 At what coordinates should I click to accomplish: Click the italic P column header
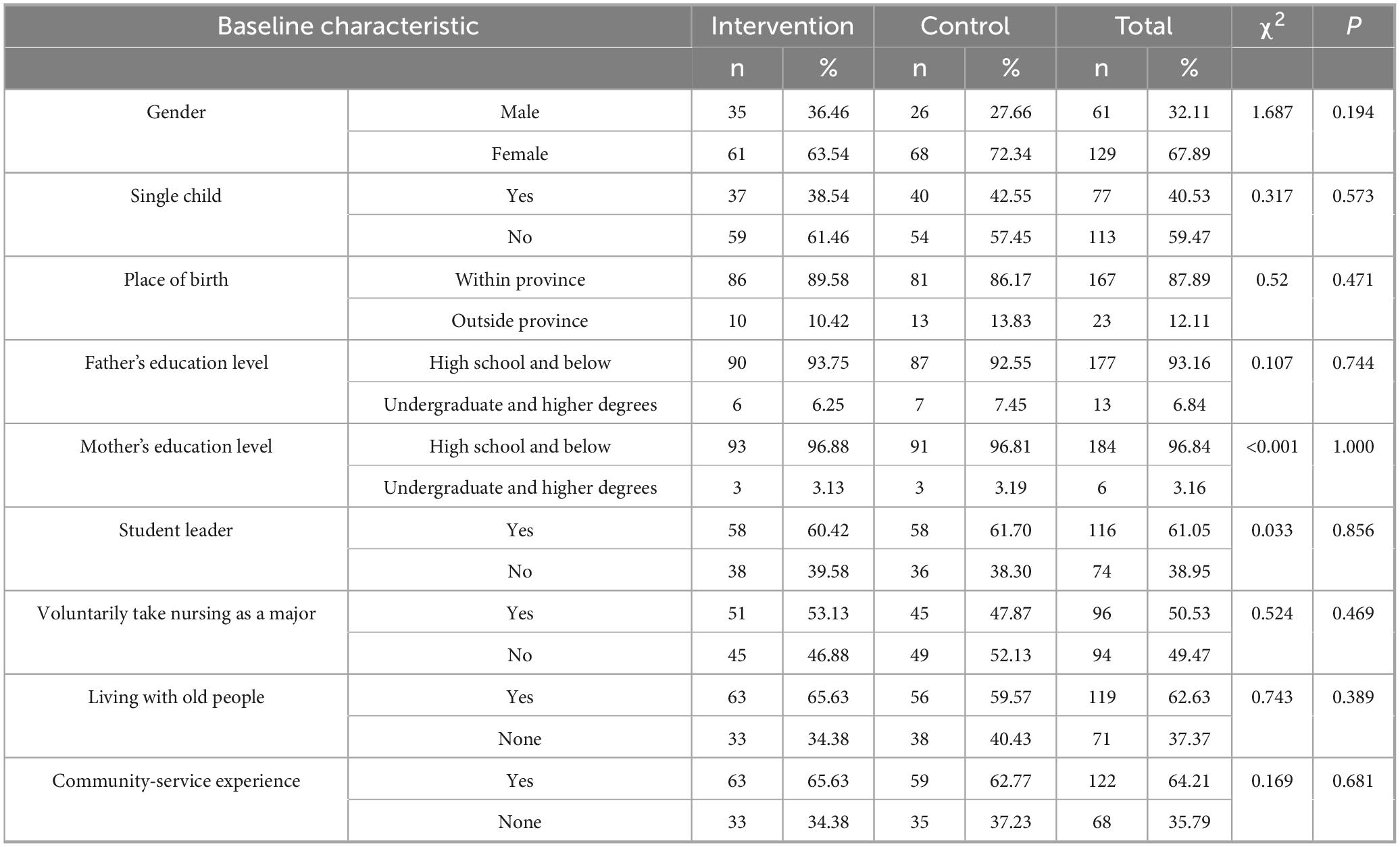pos(1353,26)
